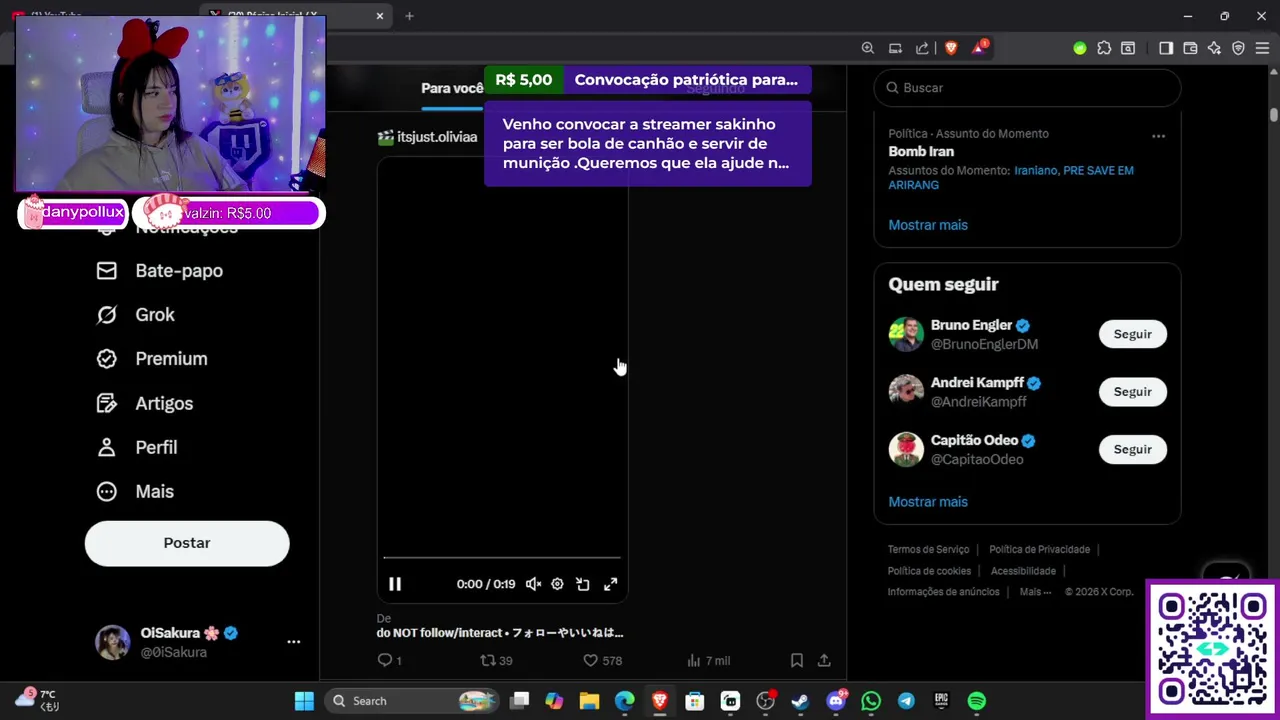Viewport: 1280px width, 720px height.
Task: Bookmark the post
Action: [797, 660]
